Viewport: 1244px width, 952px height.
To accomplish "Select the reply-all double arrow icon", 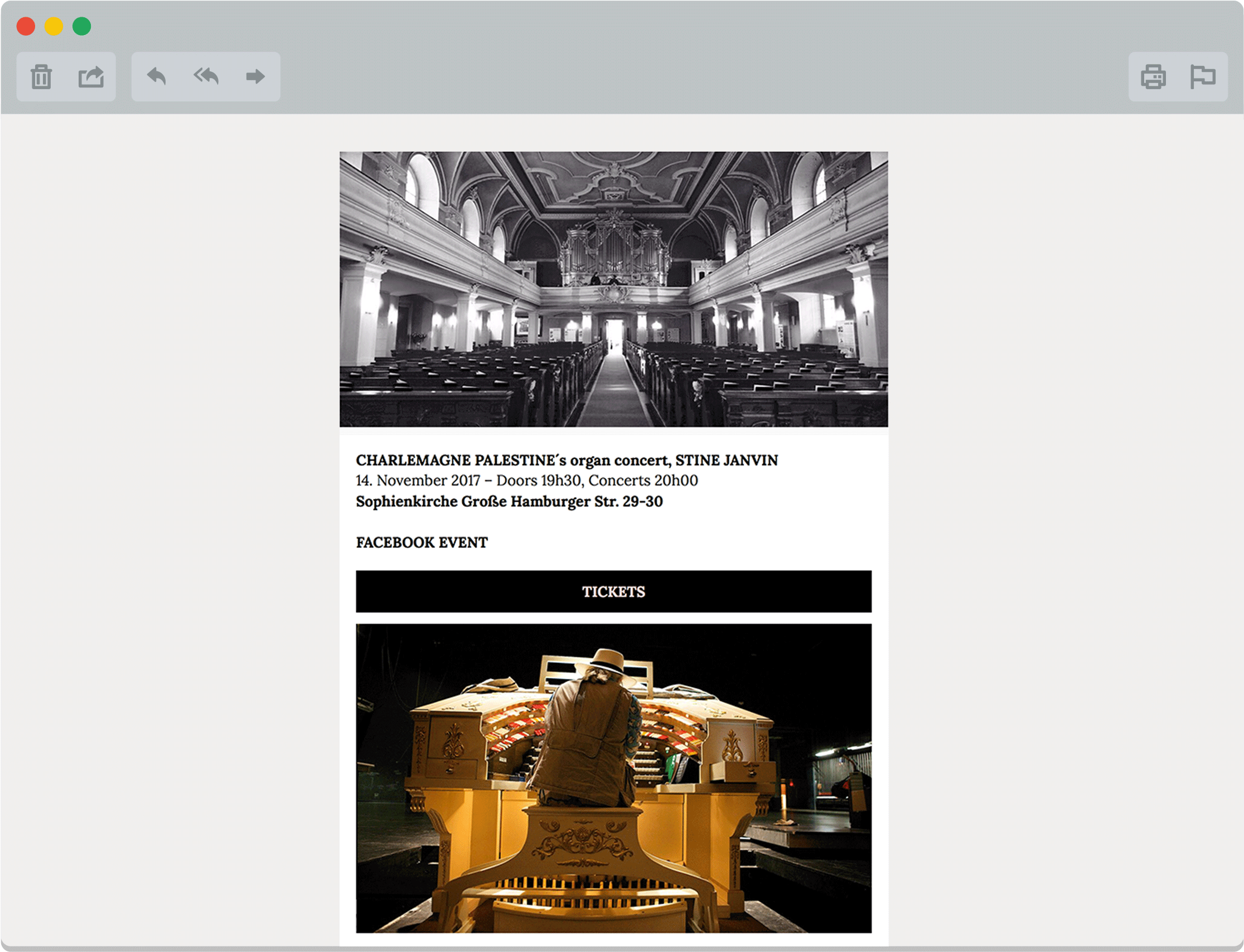I will (x=205, y=76).
